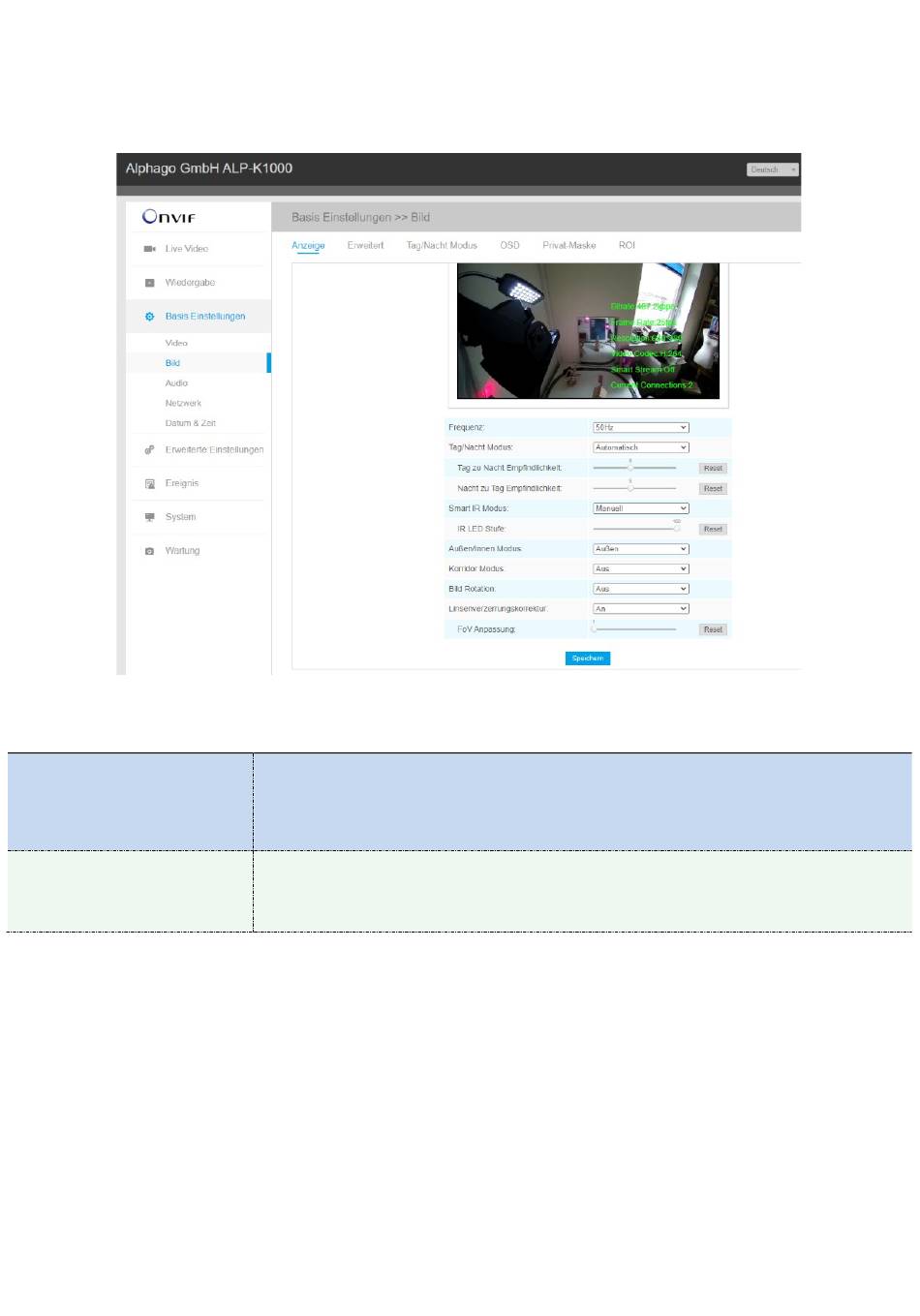This screenshot has height=1316, width=920.
Task: Open Basis Einstellungen menu
Action: [205, 317]
